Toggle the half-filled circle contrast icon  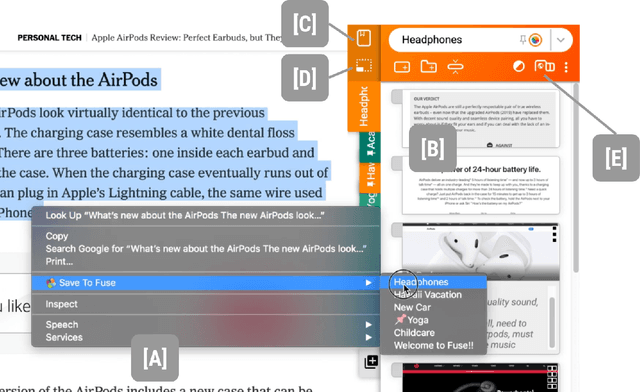click(x=519, y=66)
